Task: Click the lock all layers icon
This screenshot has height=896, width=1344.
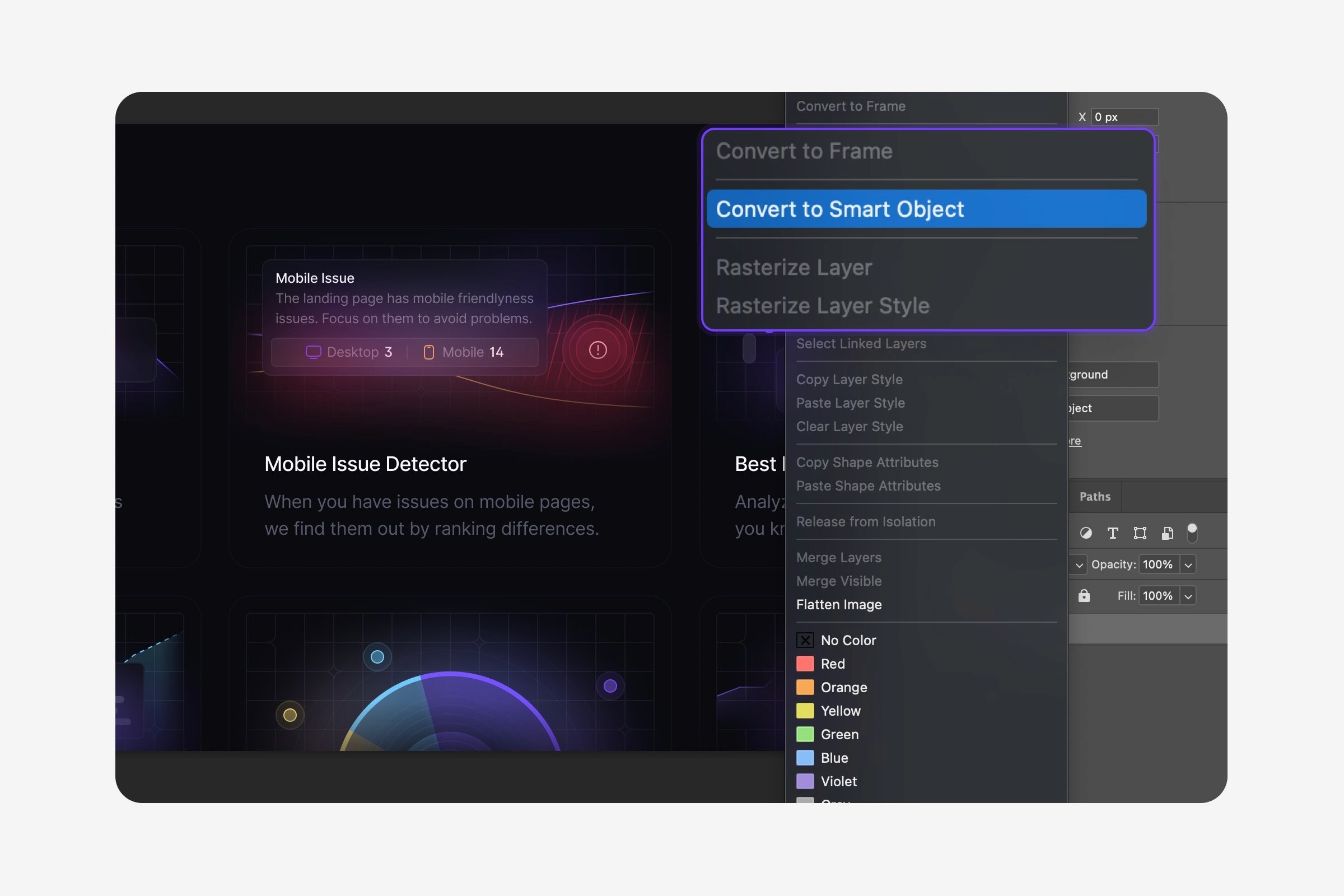Action: pos(1084,596)
